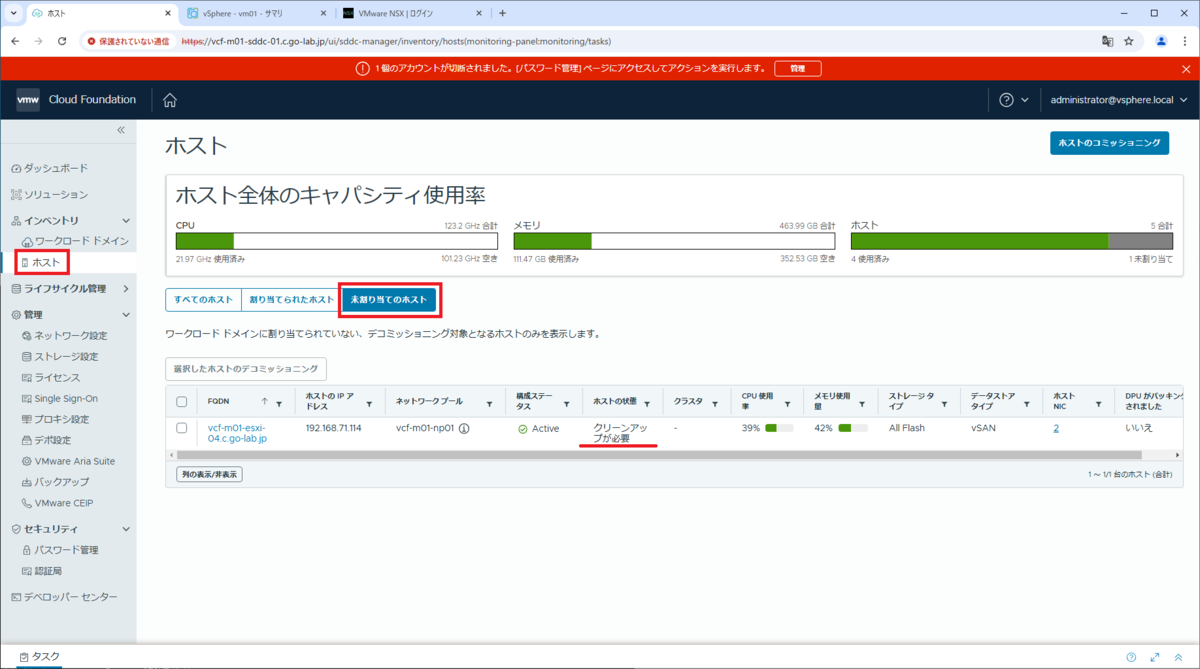This screenshot has height=669, width=1200.
Task: Filter the クラスタ column
Action: click(714, 402)
